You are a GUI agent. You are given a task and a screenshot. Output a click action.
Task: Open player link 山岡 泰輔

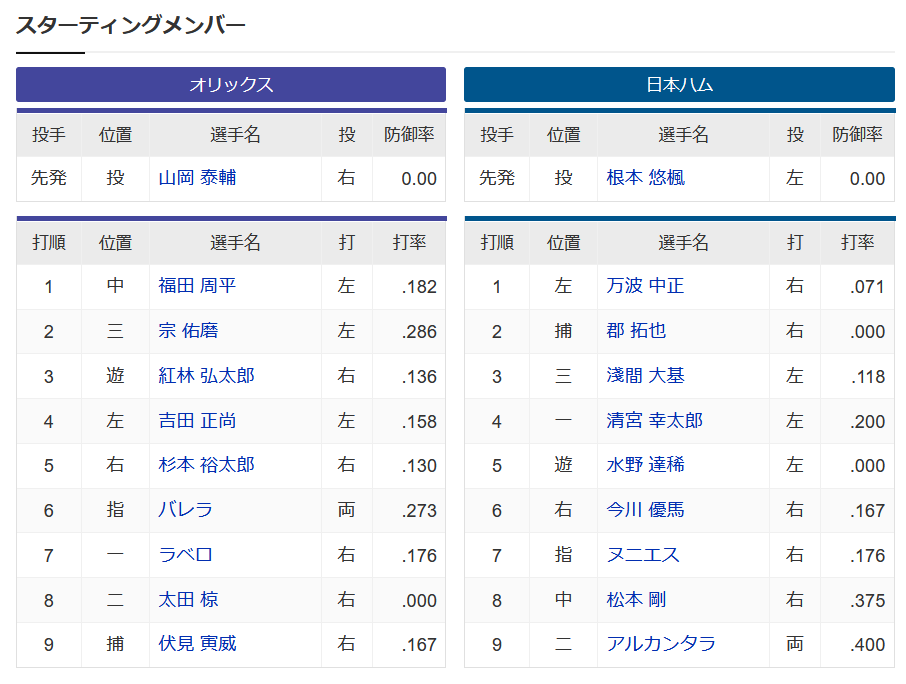[x=197, y=178]
